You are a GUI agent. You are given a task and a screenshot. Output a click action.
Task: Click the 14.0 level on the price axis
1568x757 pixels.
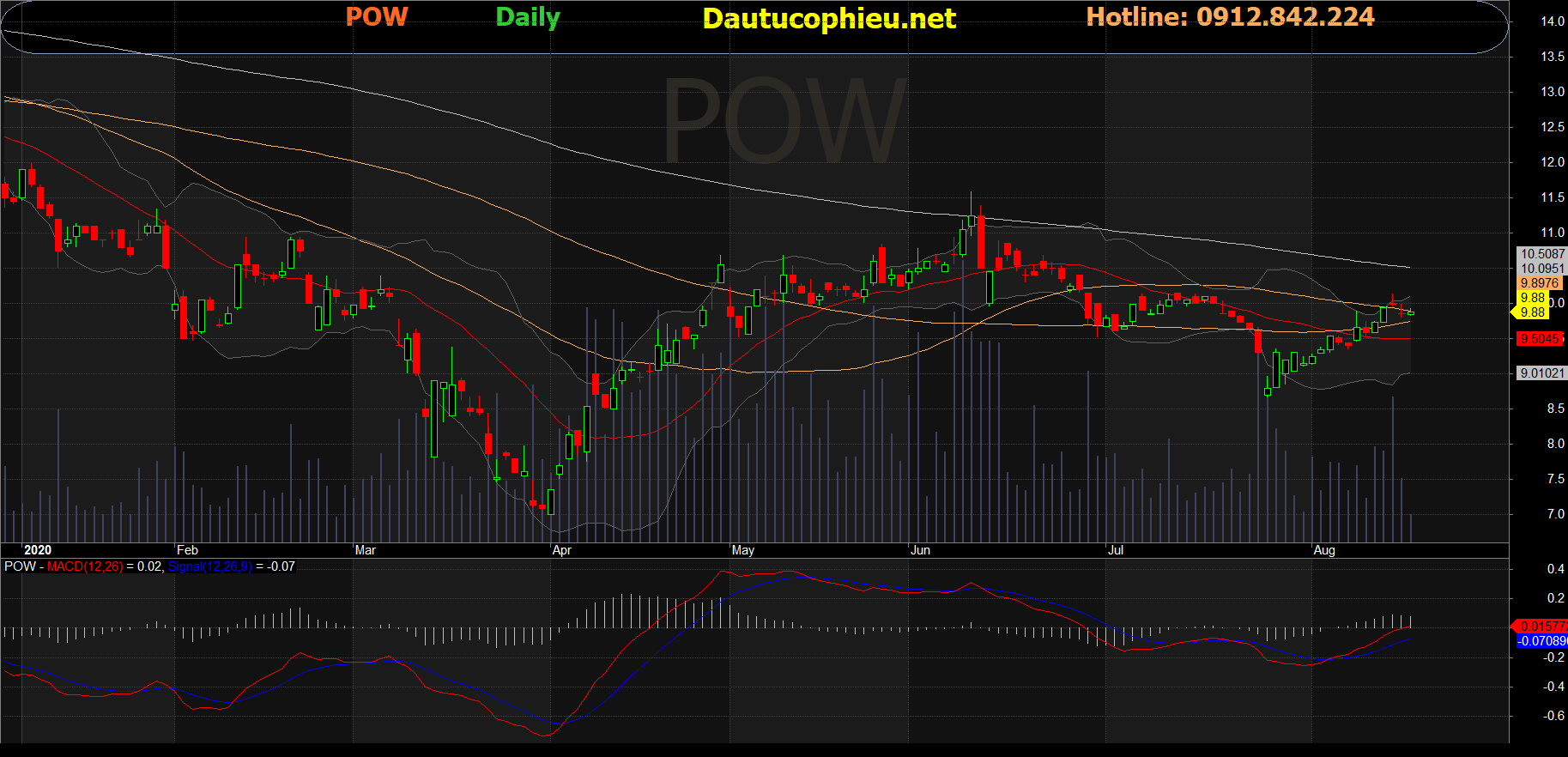click(x=1553, y=21)
